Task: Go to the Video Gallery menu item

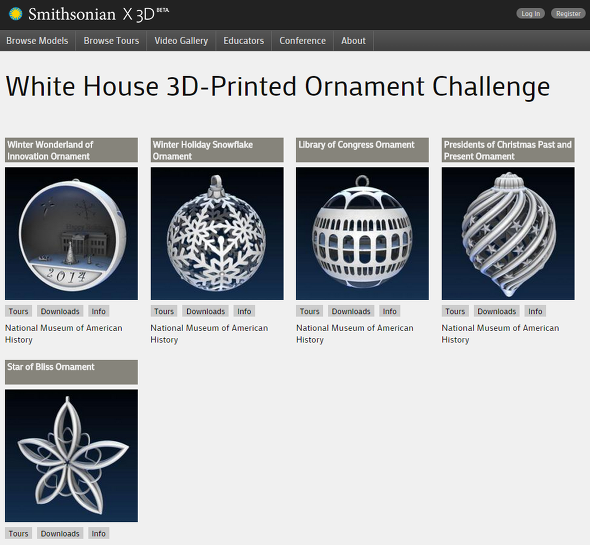Action: tap(181, 41)
